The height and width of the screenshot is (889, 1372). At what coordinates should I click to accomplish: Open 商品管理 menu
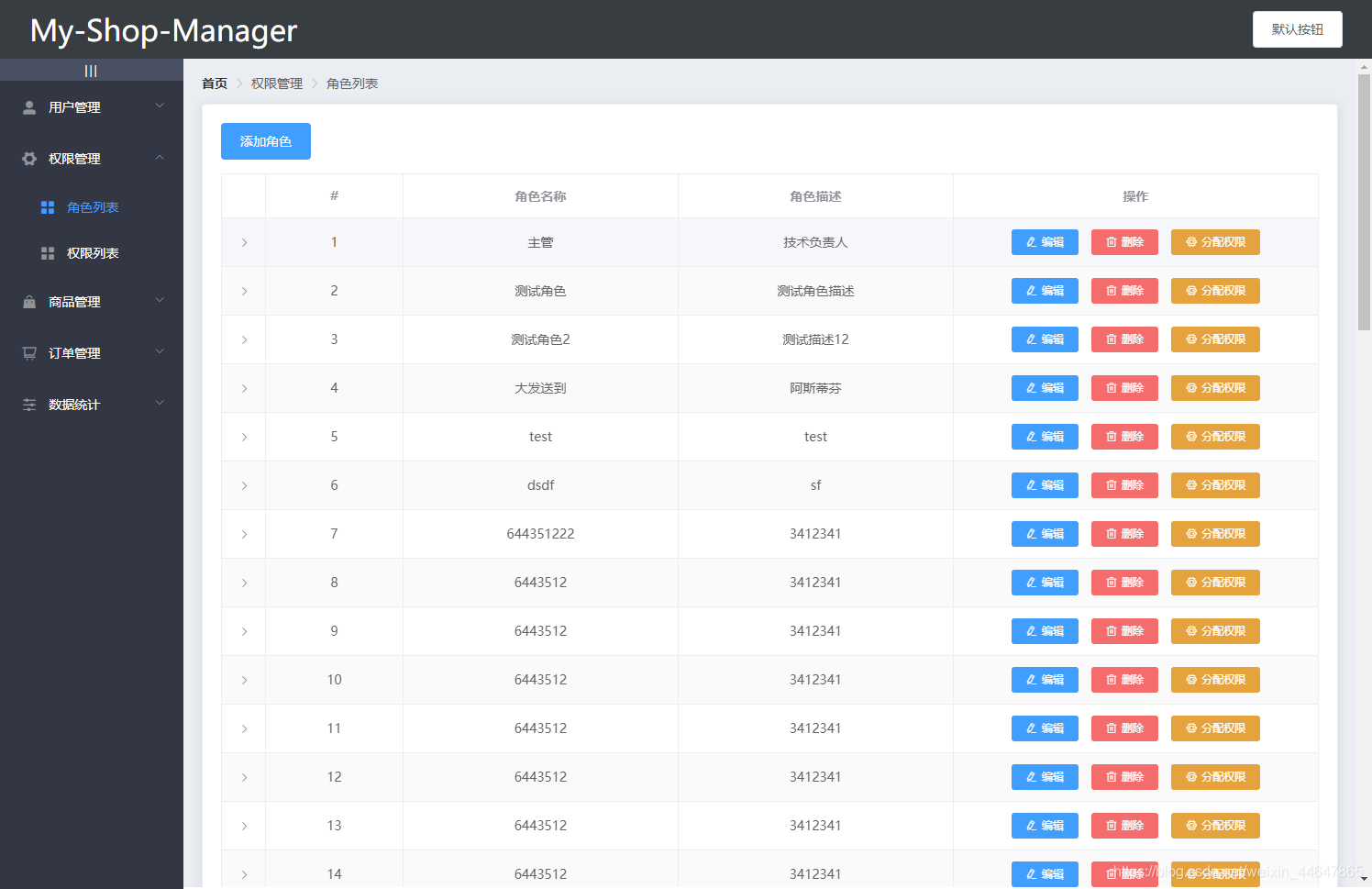(92, 302)
